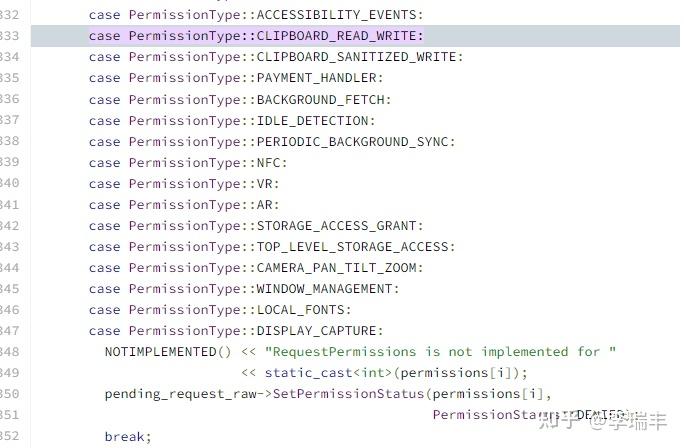Click line number 348 in the gutter

(x=12, y=351)
